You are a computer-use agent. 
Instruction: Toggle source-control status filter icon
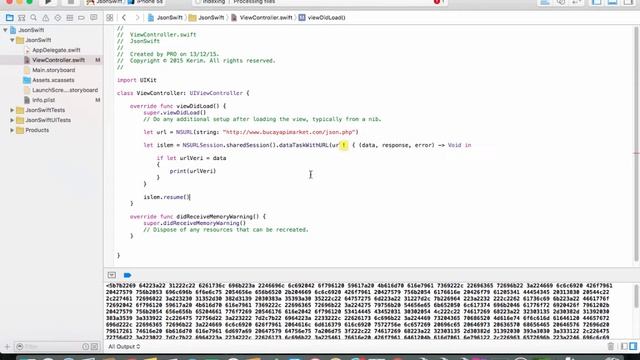94,347
